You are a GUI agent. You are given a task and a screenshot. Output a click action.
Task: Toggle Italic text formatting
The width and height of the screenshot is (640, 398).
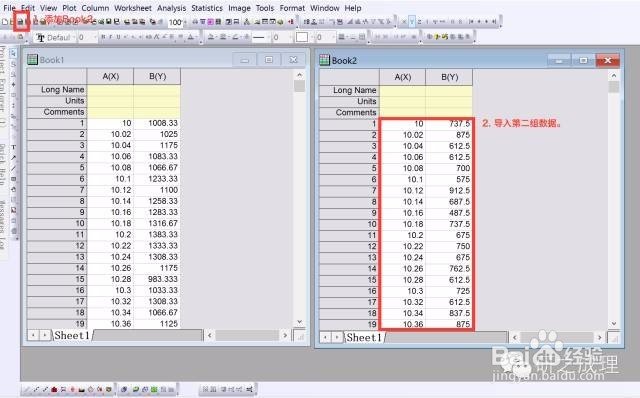pos(111,37)
